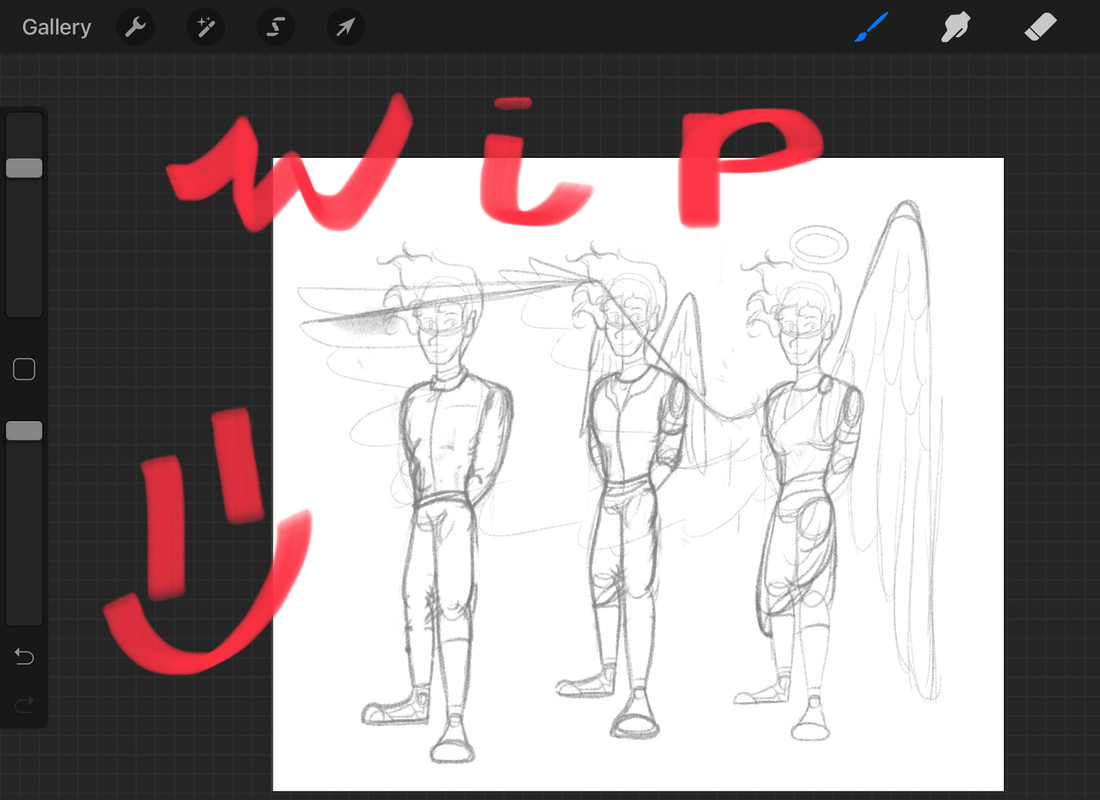Undo the last stroke
Screen dimensions: 1100x800
[25, 657]
